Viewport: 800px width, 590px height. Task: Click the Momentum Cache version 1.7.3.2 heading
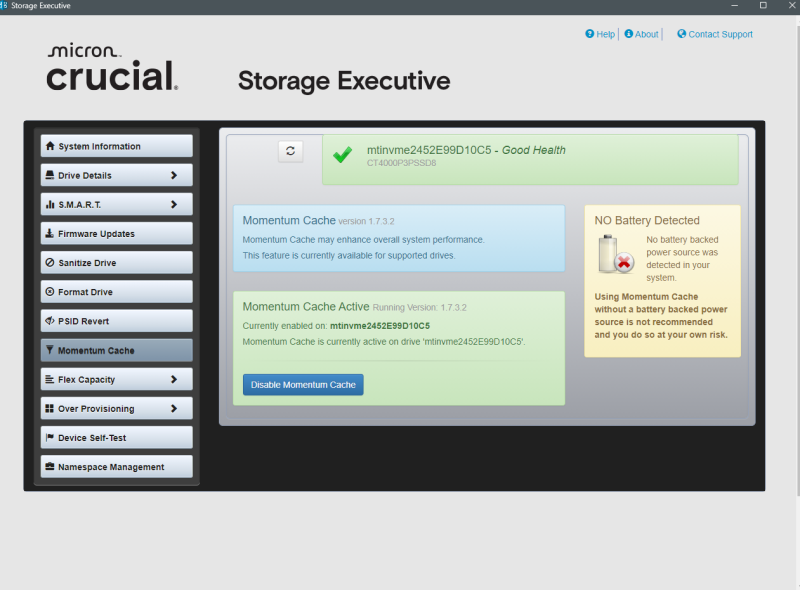pyautogui.click(x=318, y=220)
